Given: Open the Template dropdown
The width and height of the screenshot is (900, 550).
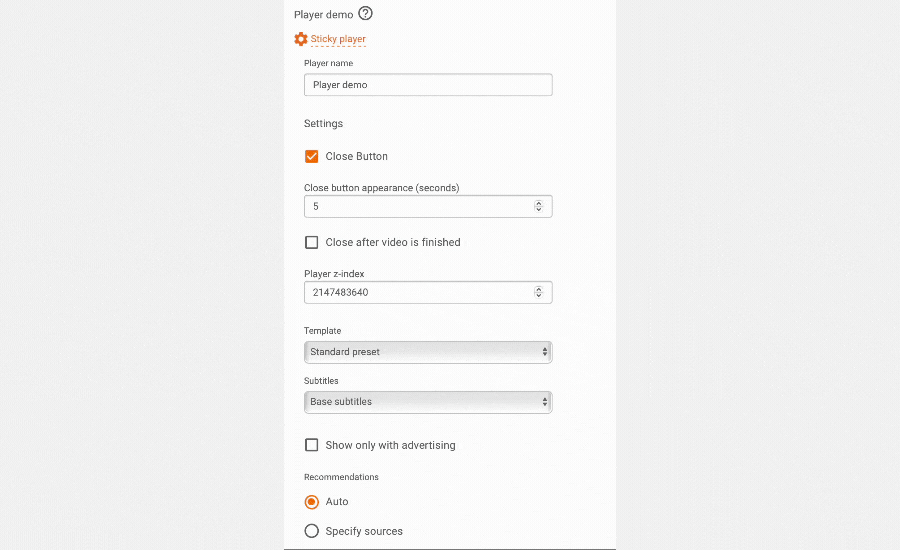Looking at the screenshot, I should coord(428,352).
